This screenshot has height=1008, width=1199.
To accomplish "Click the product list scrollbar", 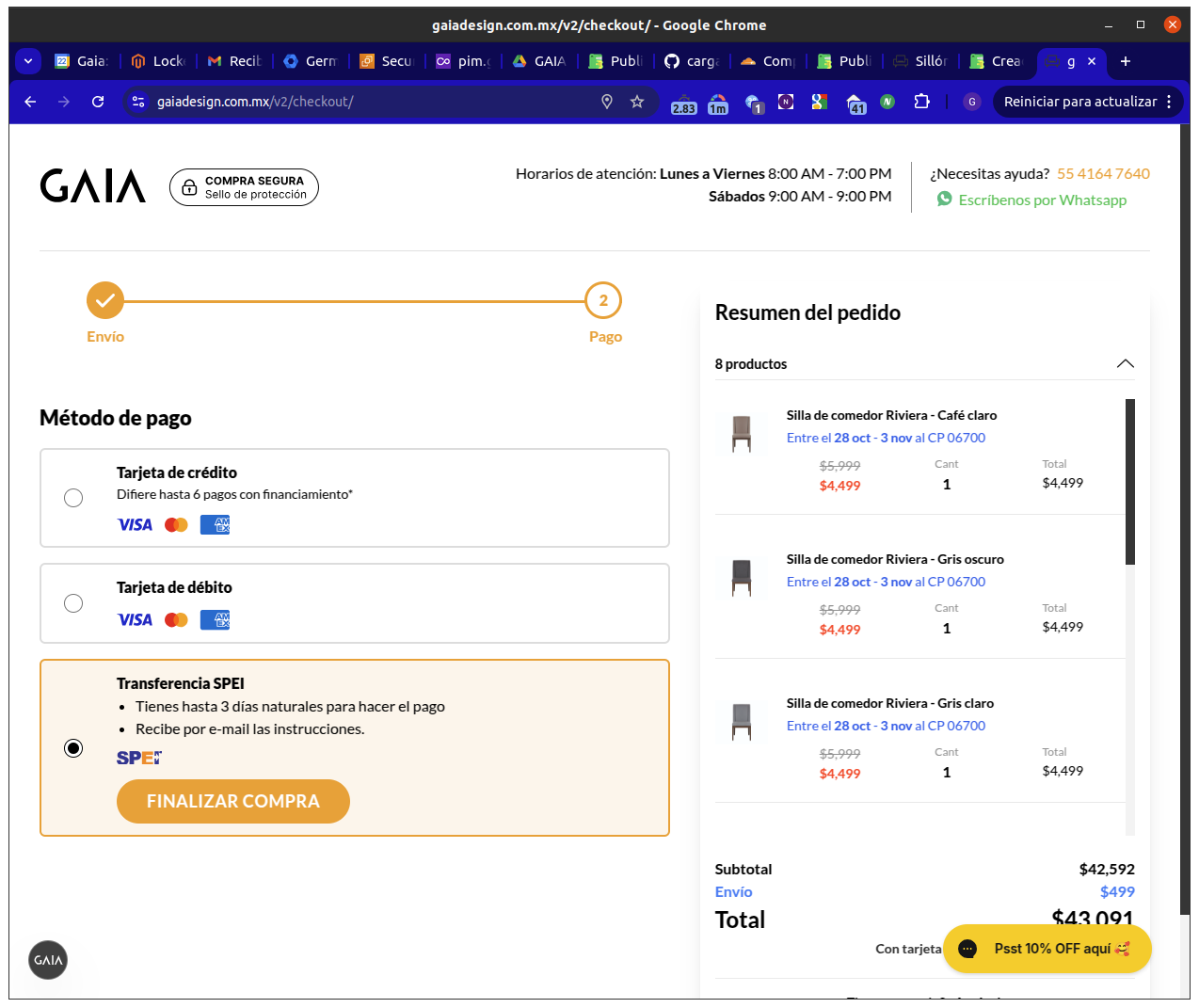I will tap(1130, 482).
